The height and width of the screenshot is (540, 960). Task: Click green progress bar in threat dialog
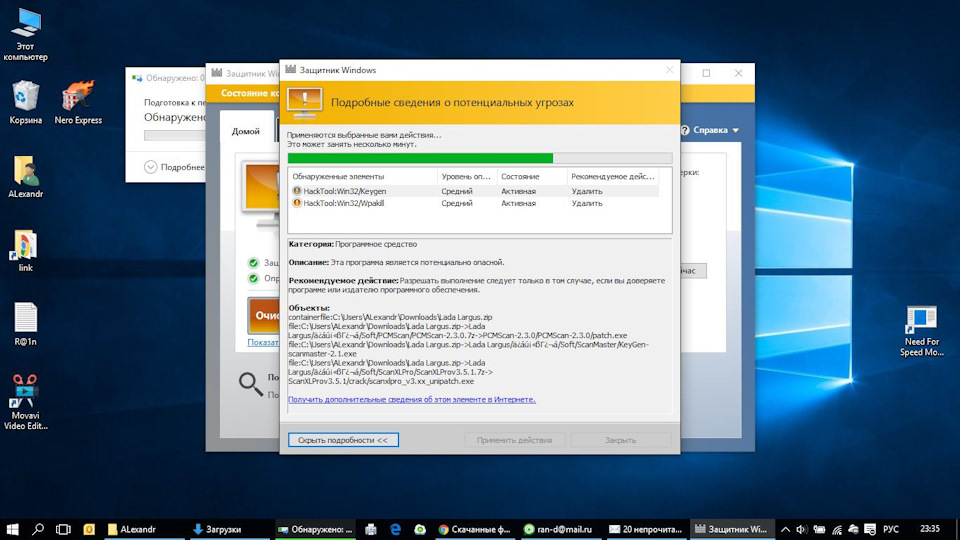pyautogui.click(x=480, y=158)
